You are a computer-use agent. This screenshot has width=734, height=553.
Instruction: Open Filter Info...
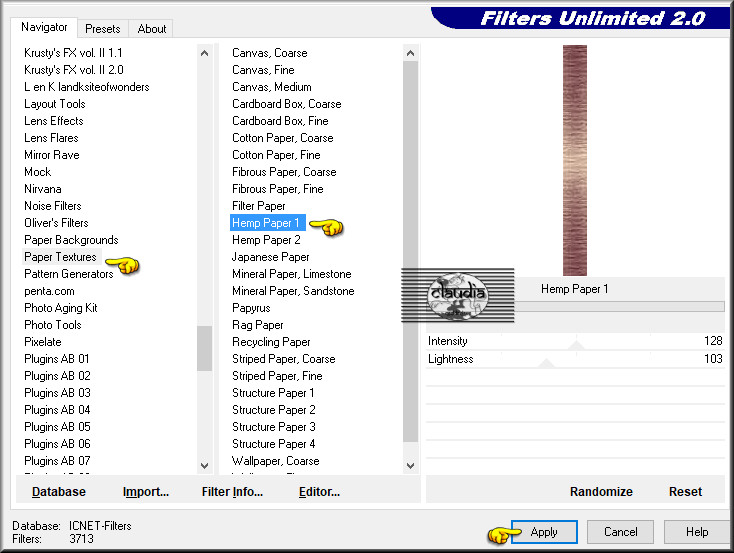click(x=232, y=492)
